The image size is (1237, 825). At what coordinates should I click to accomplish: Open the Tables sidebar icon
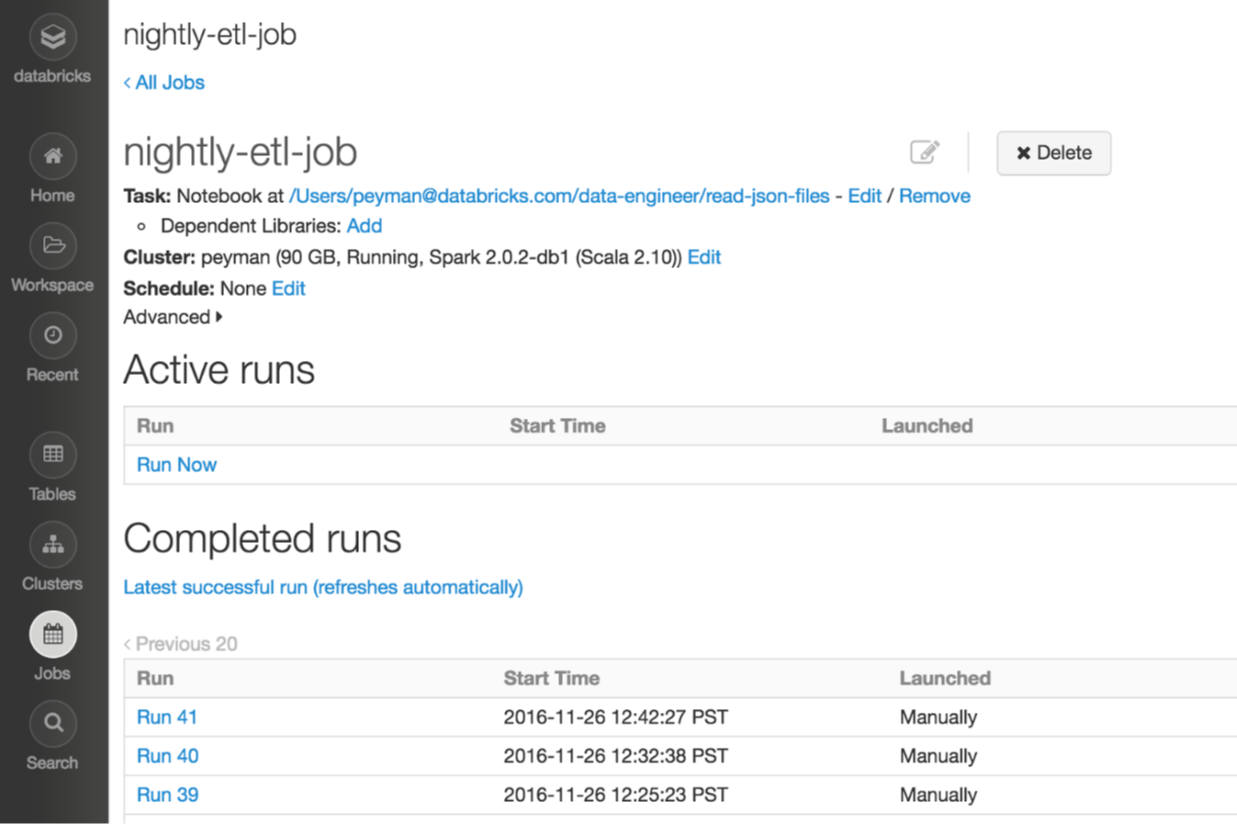pyautogui.click(x=53, y=455)
